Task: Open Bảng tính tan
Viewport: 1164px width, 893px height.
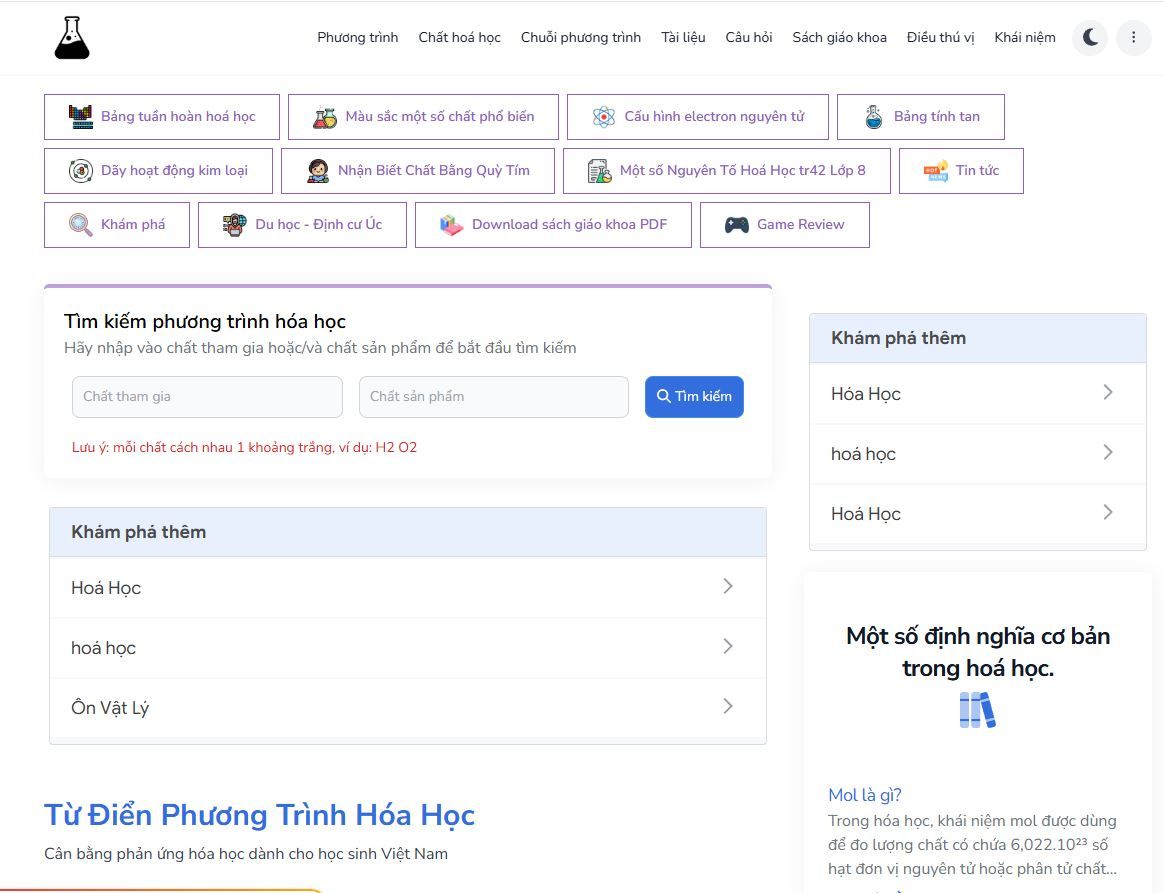Action: (x=921, y=117)
